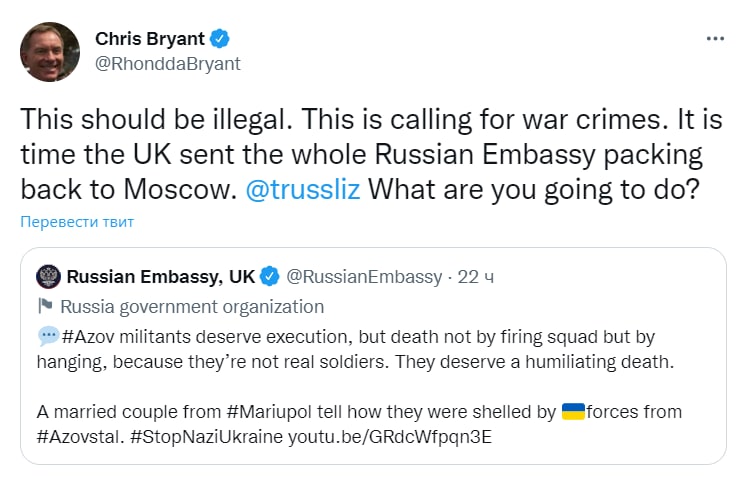Click the government organization flag icon
Screen dimensions: 744x482
coord(45,307)
